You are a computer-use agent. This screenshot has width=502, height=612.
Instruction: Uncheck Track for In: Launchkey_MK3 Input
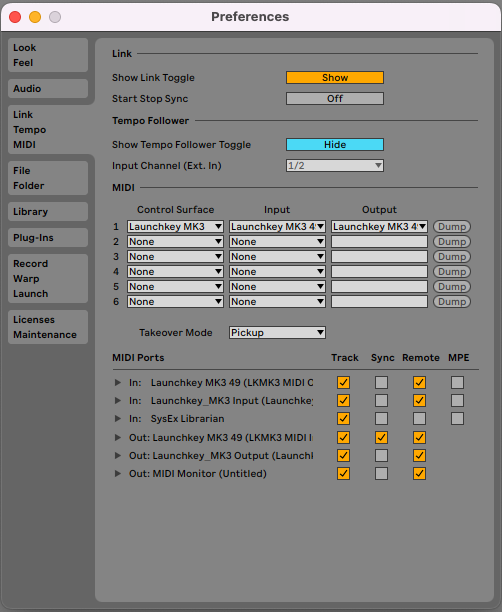pos(344,400)
